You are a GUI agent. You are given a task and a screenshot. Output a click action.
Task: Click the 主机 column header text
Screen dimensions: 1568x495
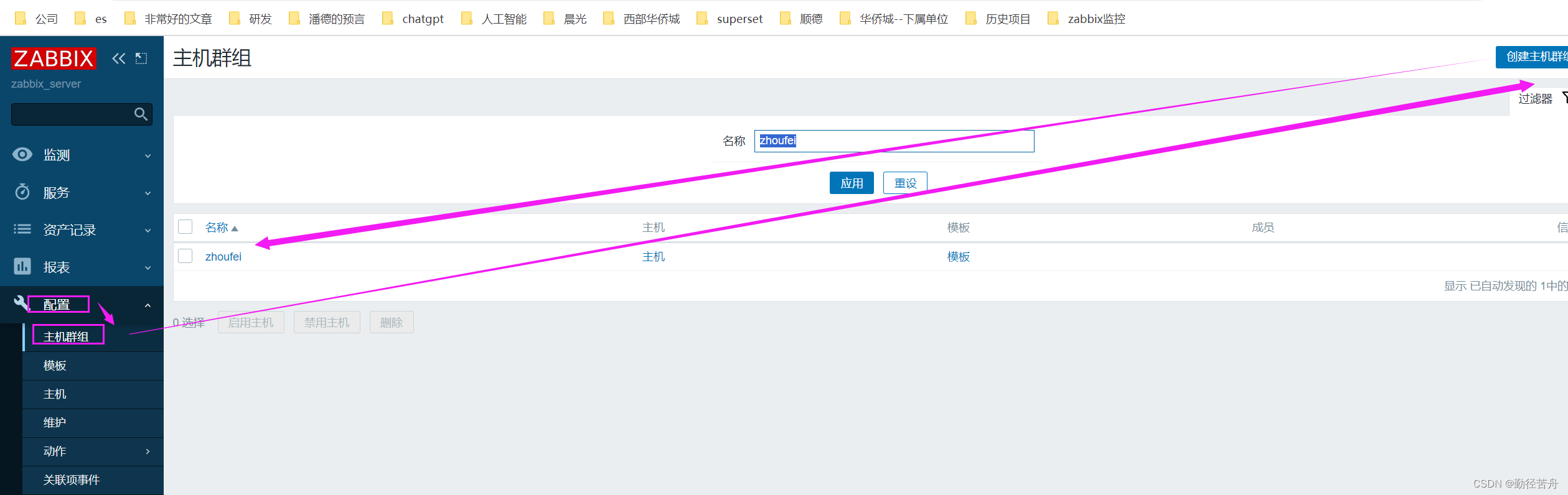(654, 228)
